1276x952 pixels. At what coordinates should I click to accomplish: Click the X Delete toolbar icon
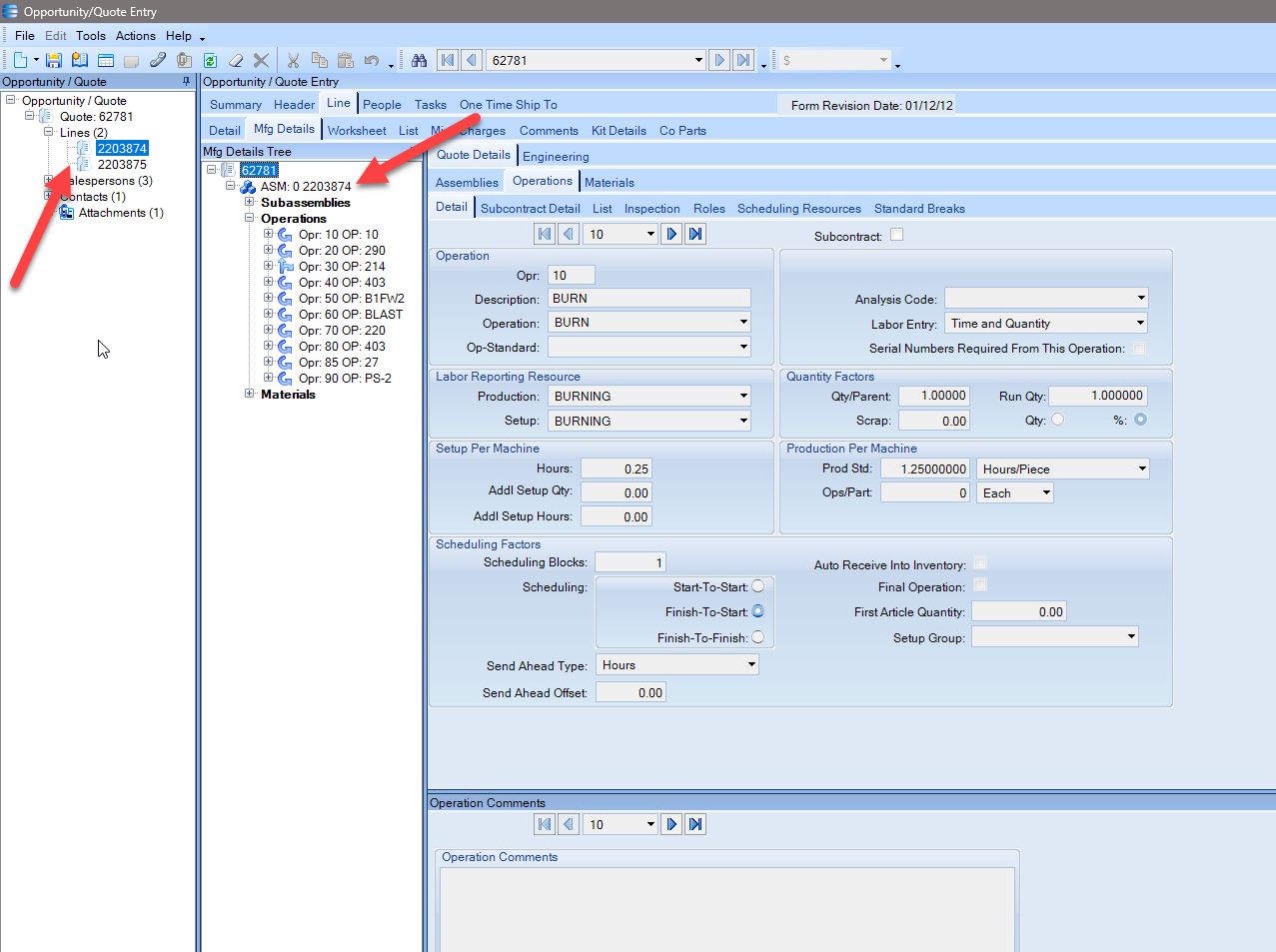pyautogui.click(x=261, y=61)
